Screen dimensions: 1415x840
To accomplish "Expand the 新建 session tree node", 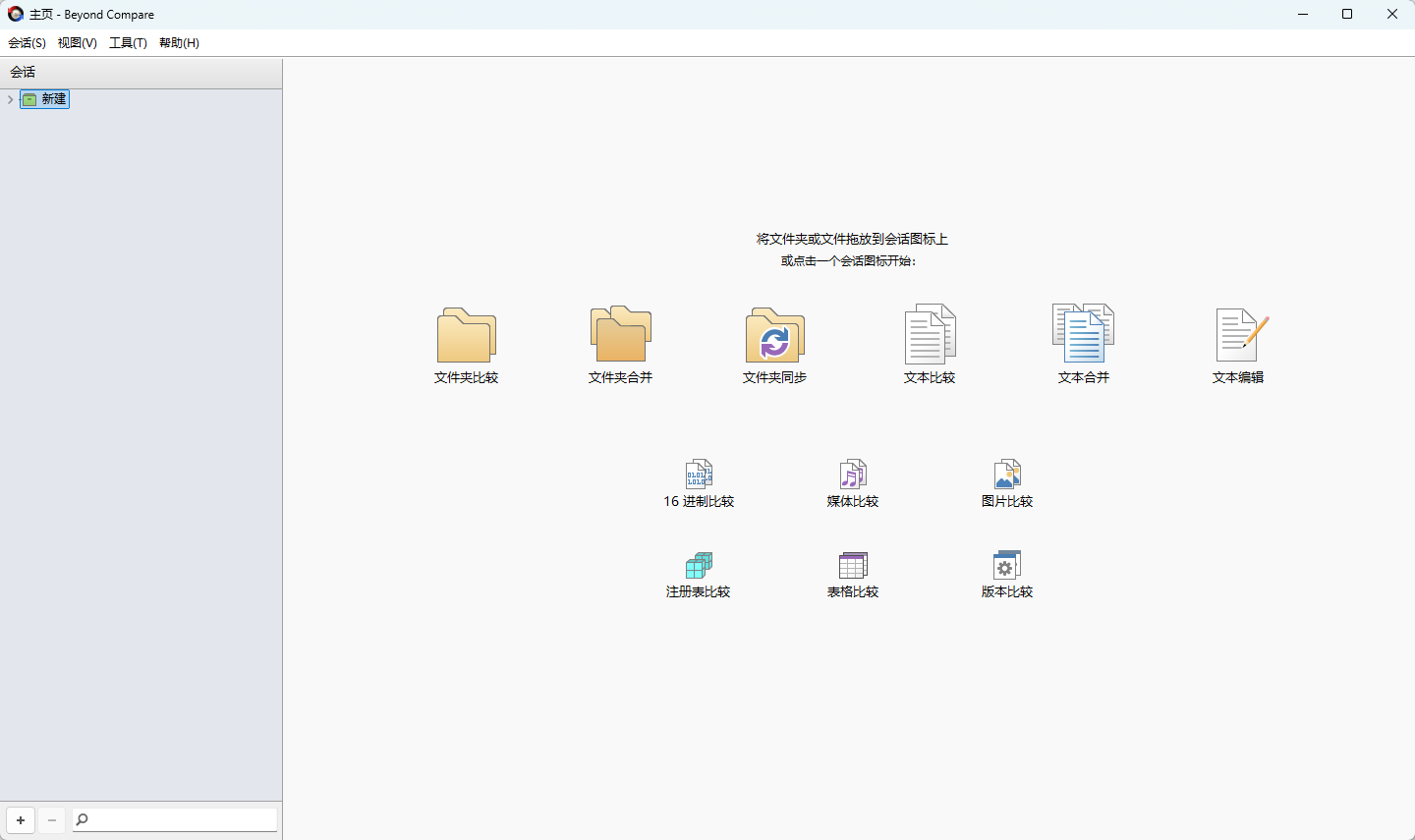I will [10, 99].
